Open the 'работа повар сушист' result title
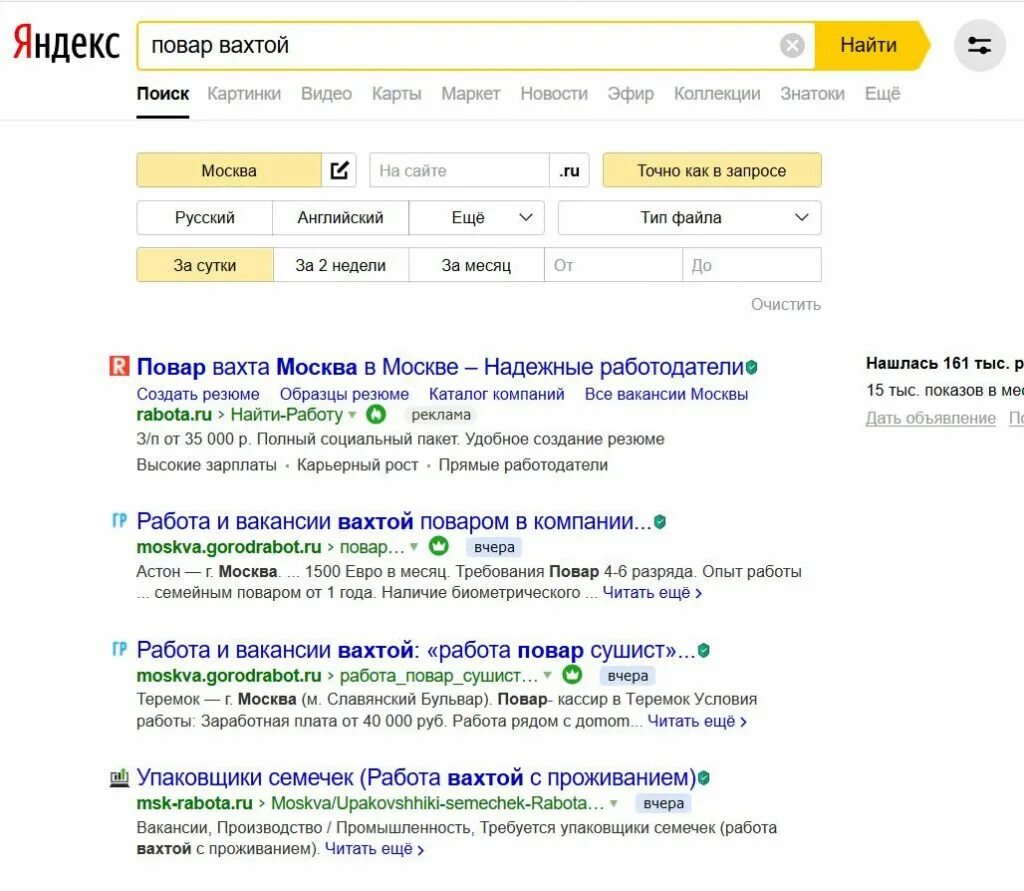Image resolution: width=1024 pixels, height=891 pixels. pos(416,650)
